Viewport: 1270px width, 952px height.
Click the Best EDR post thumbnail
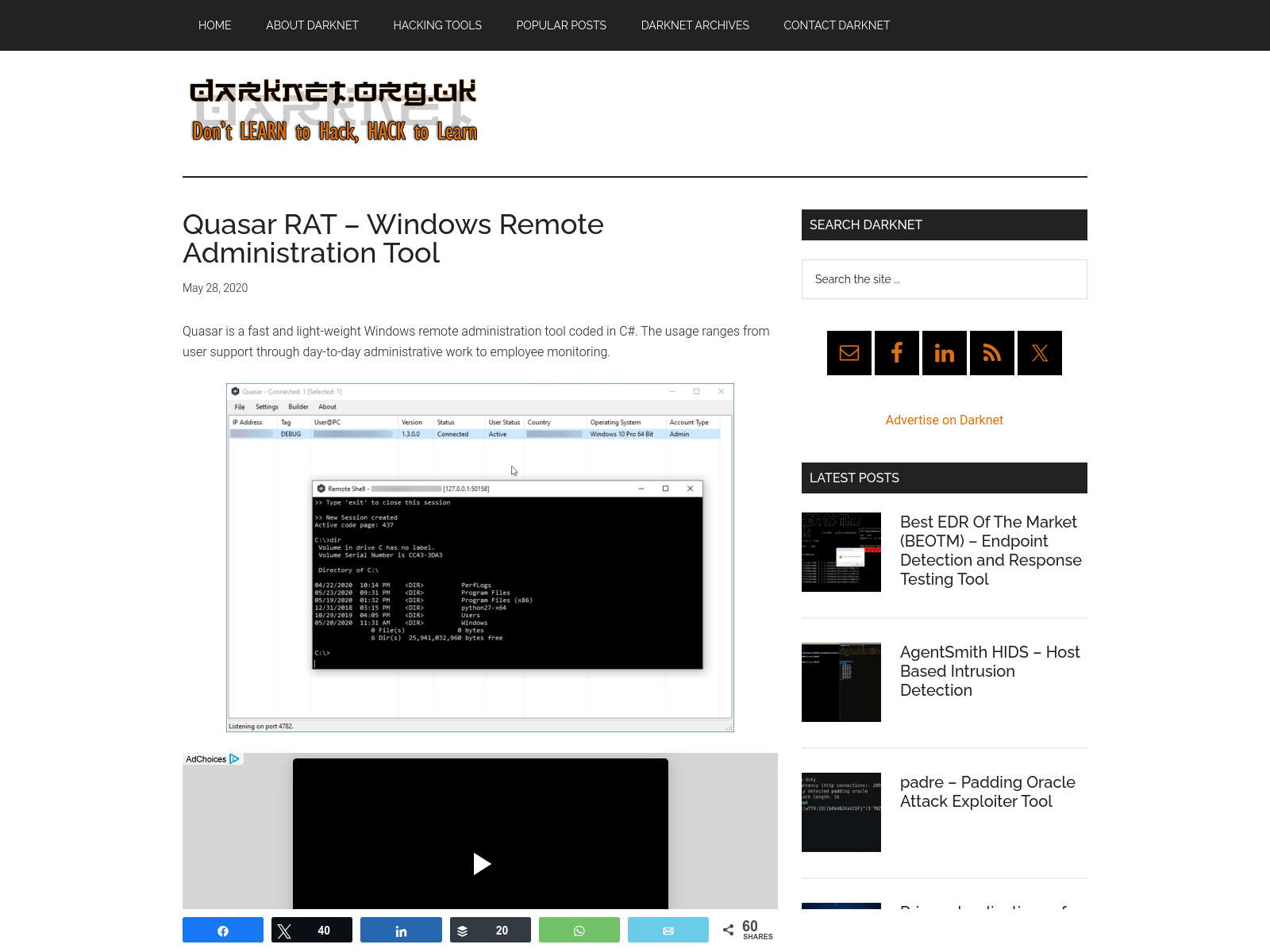click(841, 552)
